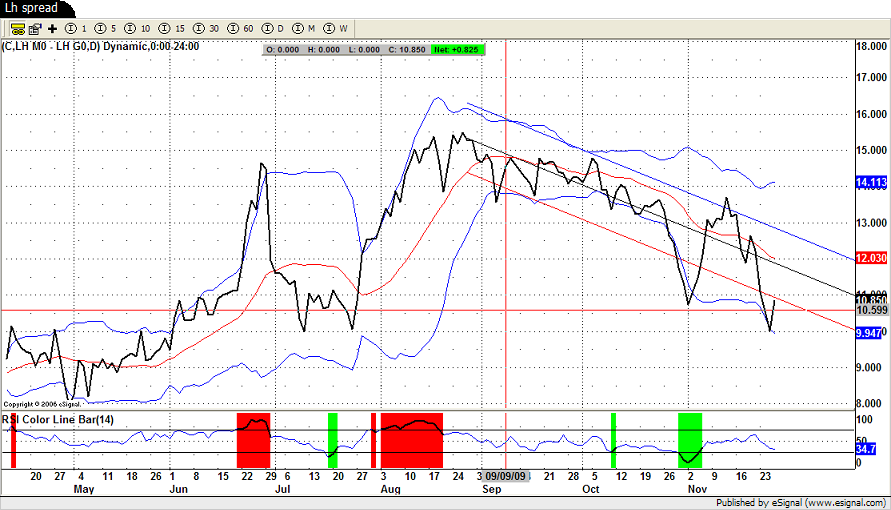Click the red 12.030 price label

[x=869, y=258]
